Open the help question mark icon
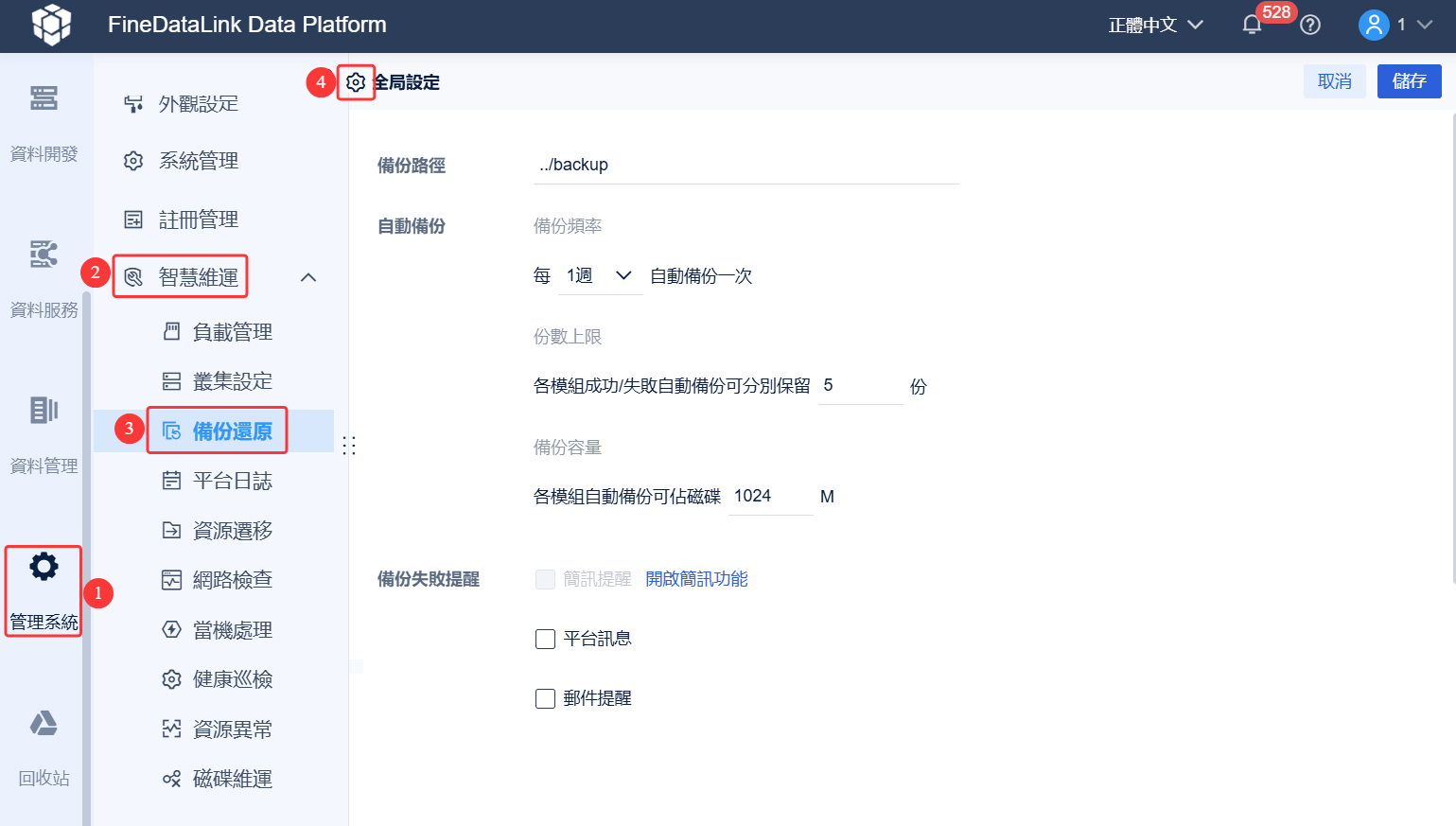This screenshot has width=1456, height=826. click(x=1310, y=25)
